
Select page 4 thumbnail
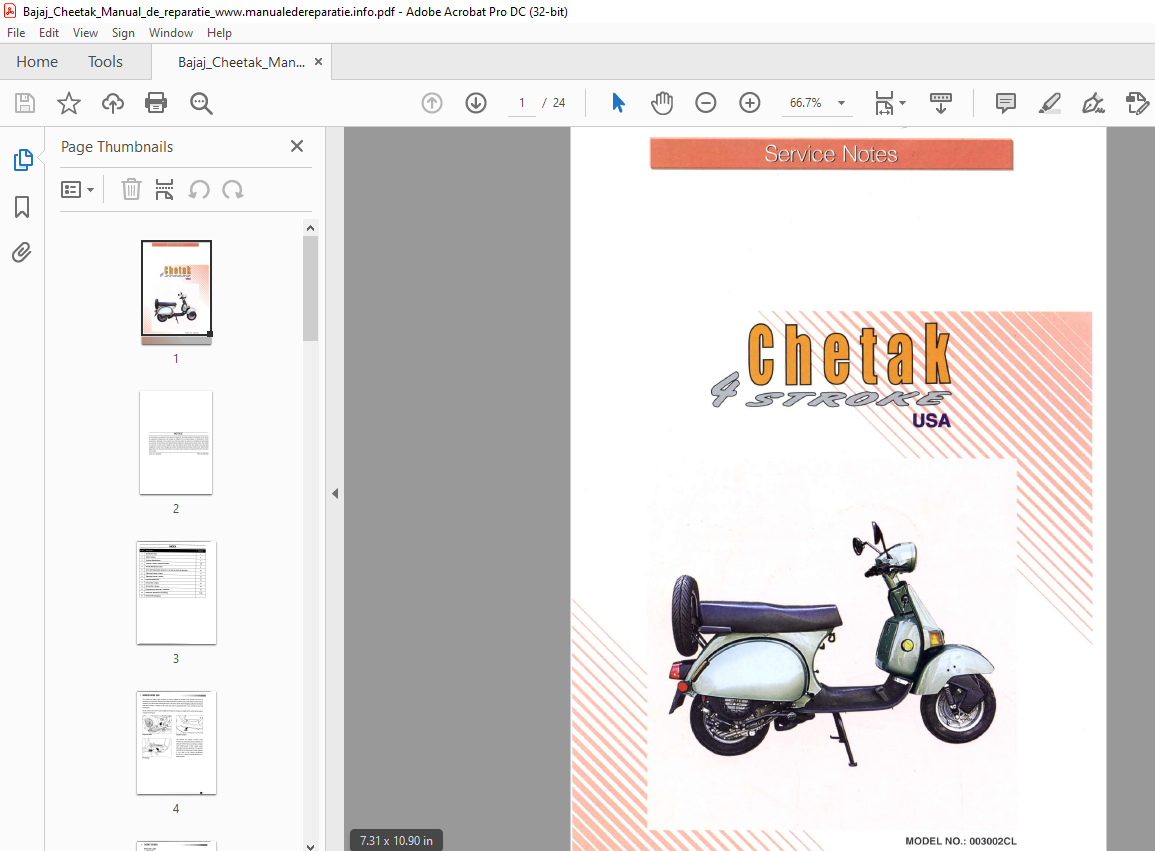(x=176, y=743)
